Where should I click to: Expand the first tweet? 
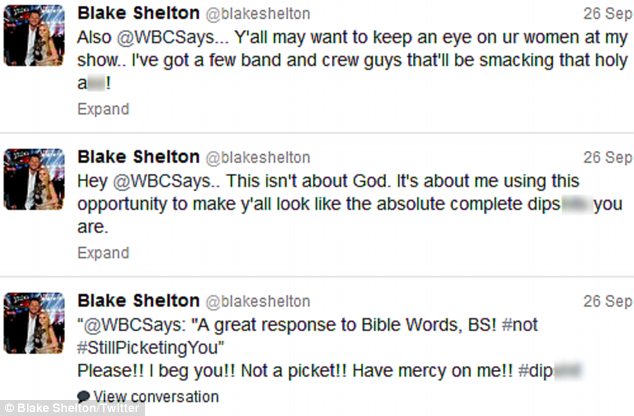(x=103, y=109)
